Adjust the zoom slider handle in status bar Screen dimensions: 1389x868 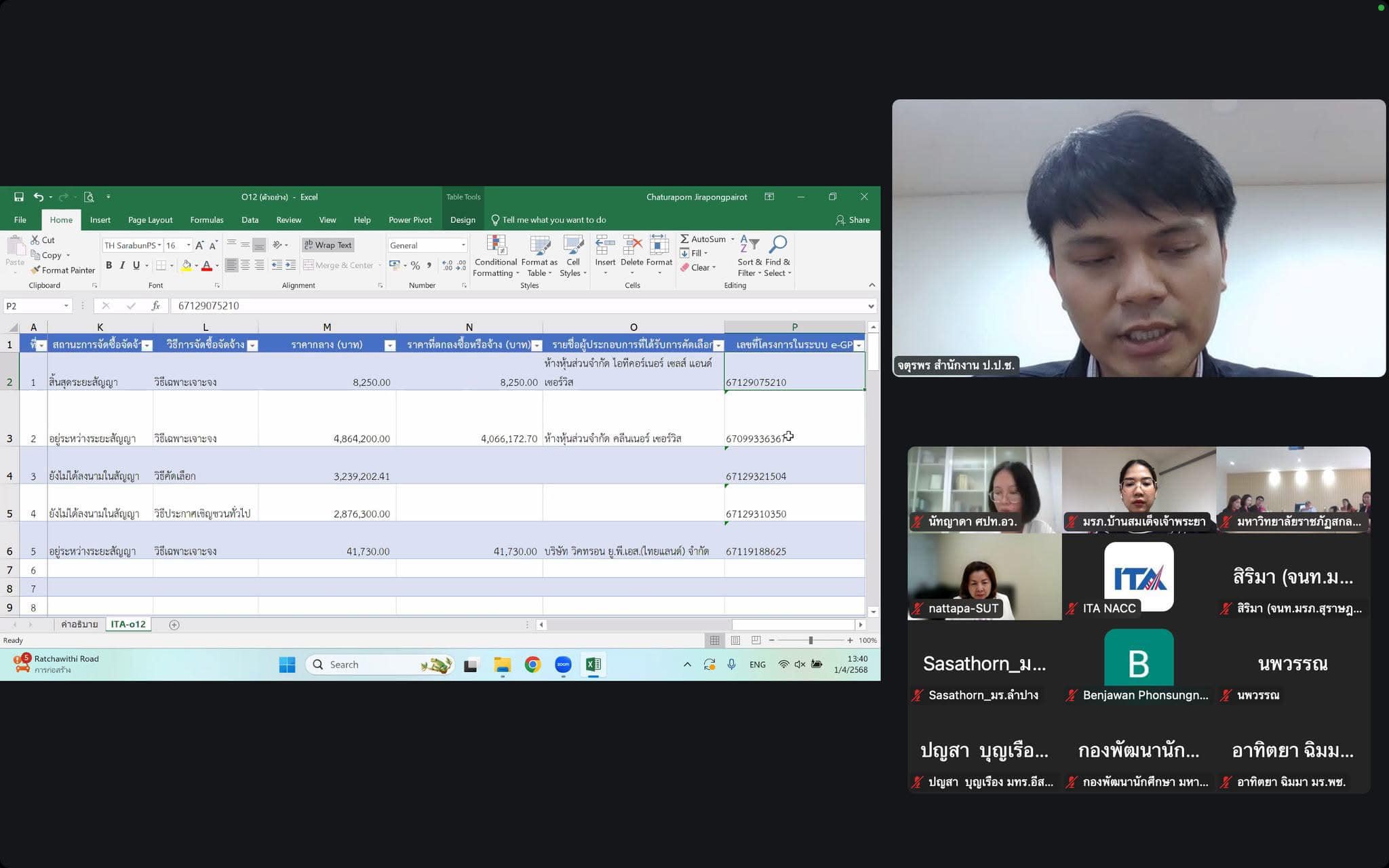pos(810,640)
